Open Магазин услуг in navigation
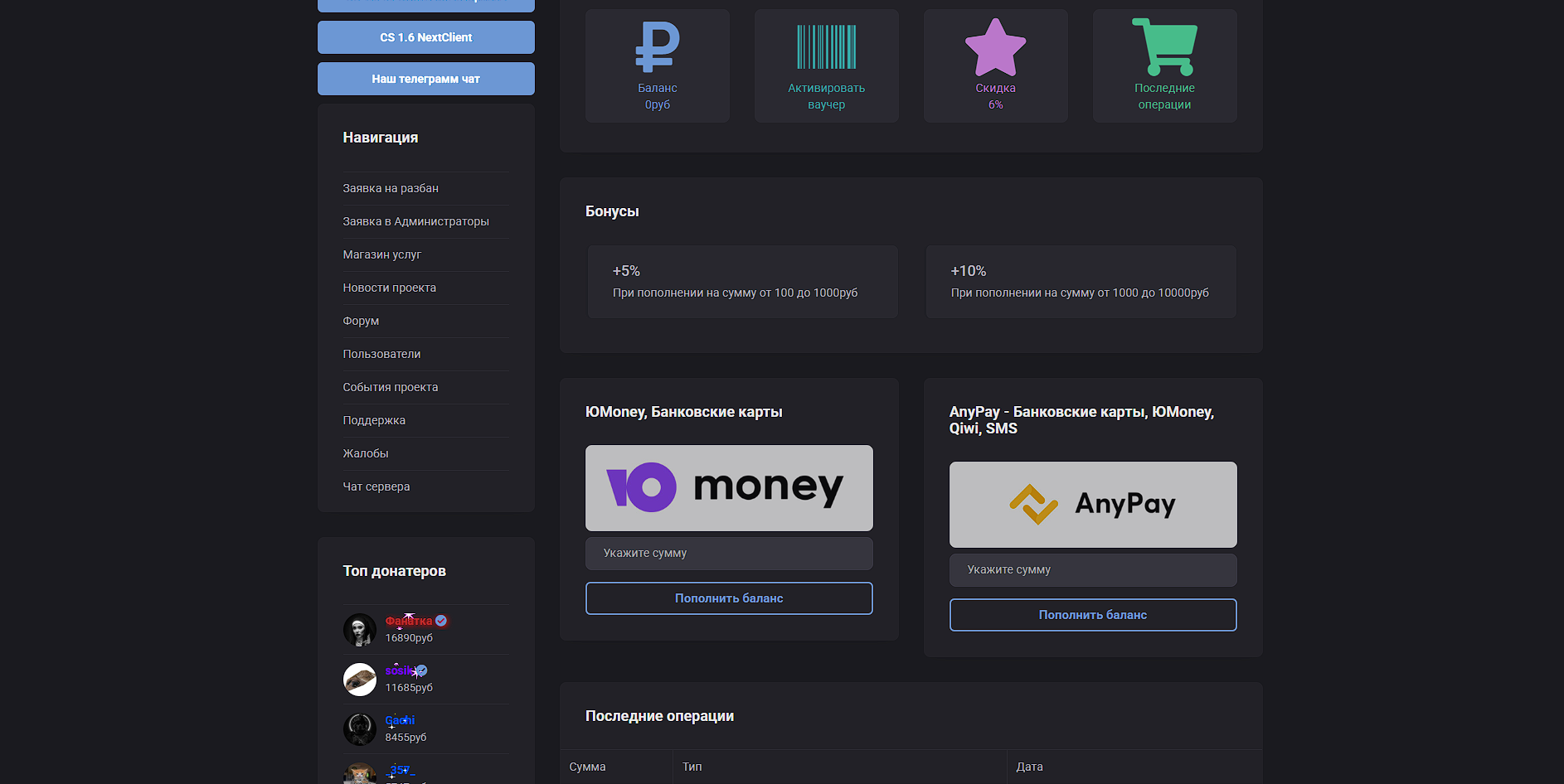This screenshot has height=784, width=1564. click(382, 255)
